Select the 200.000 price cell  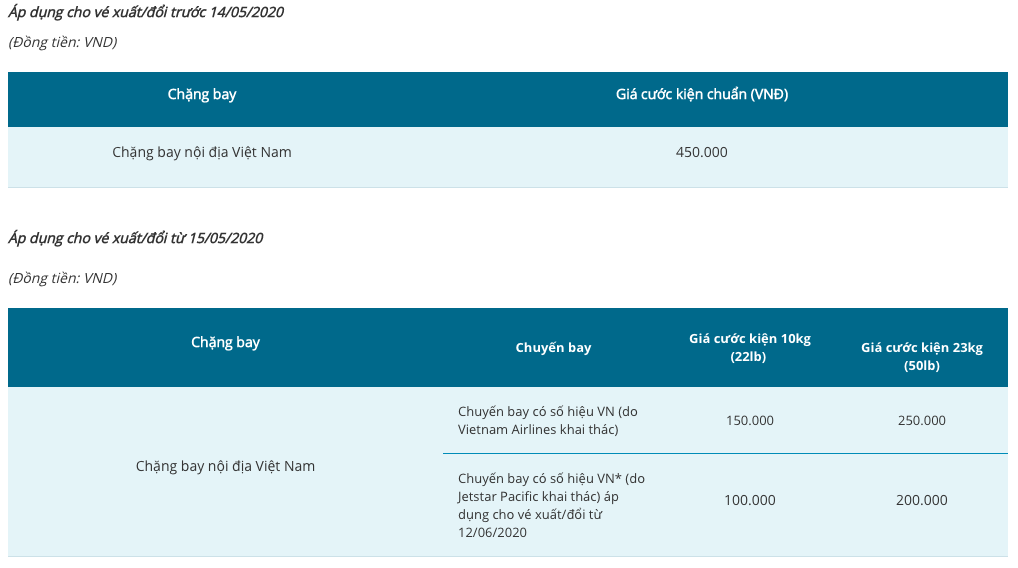[x=922, y=500]
